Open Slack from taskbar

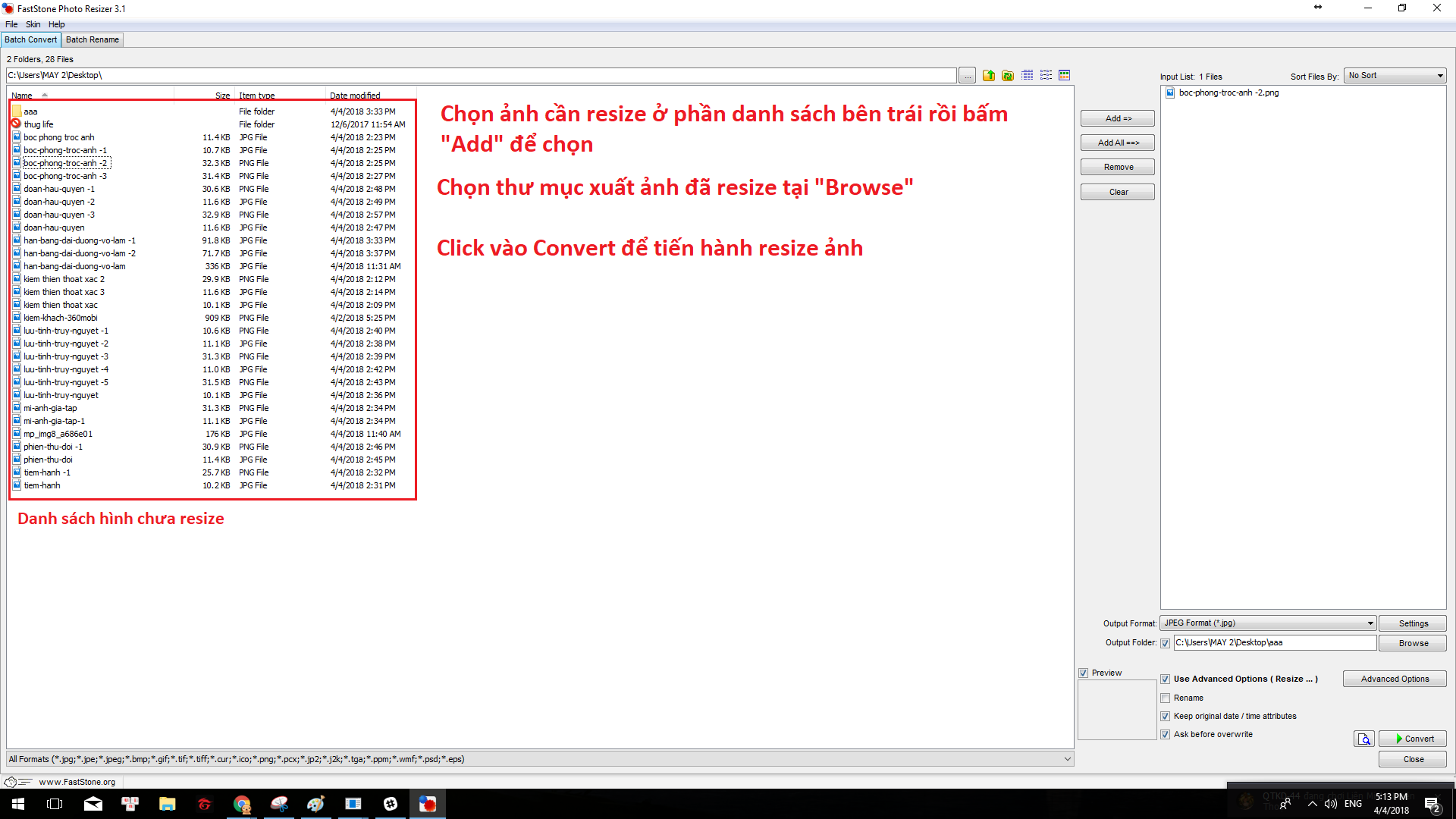(391, 804)
